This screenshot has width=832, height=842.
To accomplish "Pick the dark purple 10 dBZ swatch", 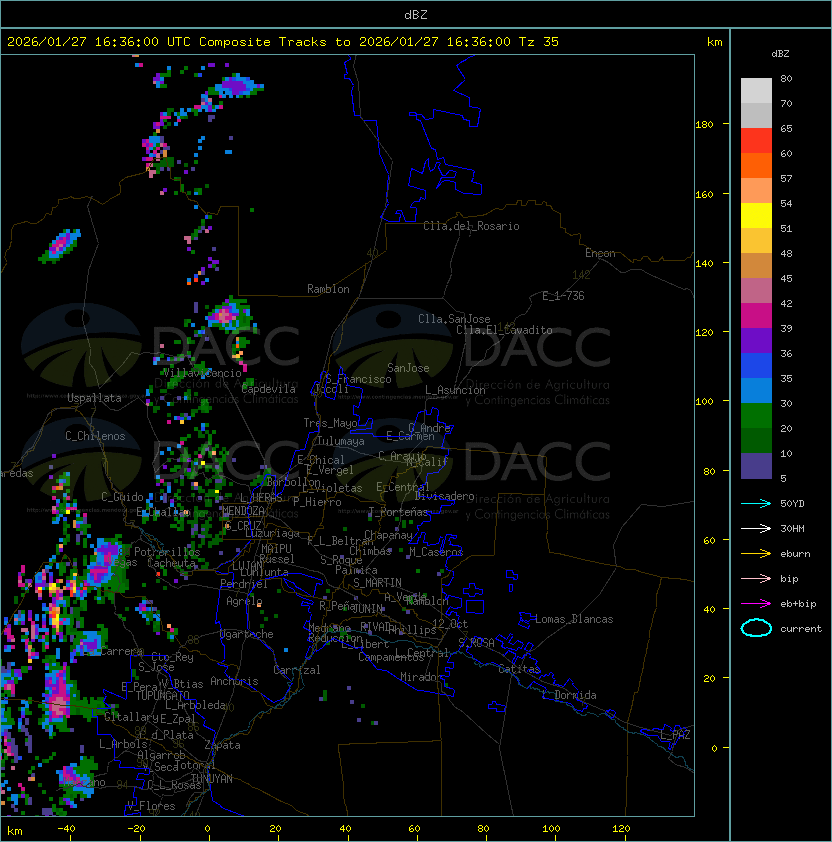I will (756, 466).
